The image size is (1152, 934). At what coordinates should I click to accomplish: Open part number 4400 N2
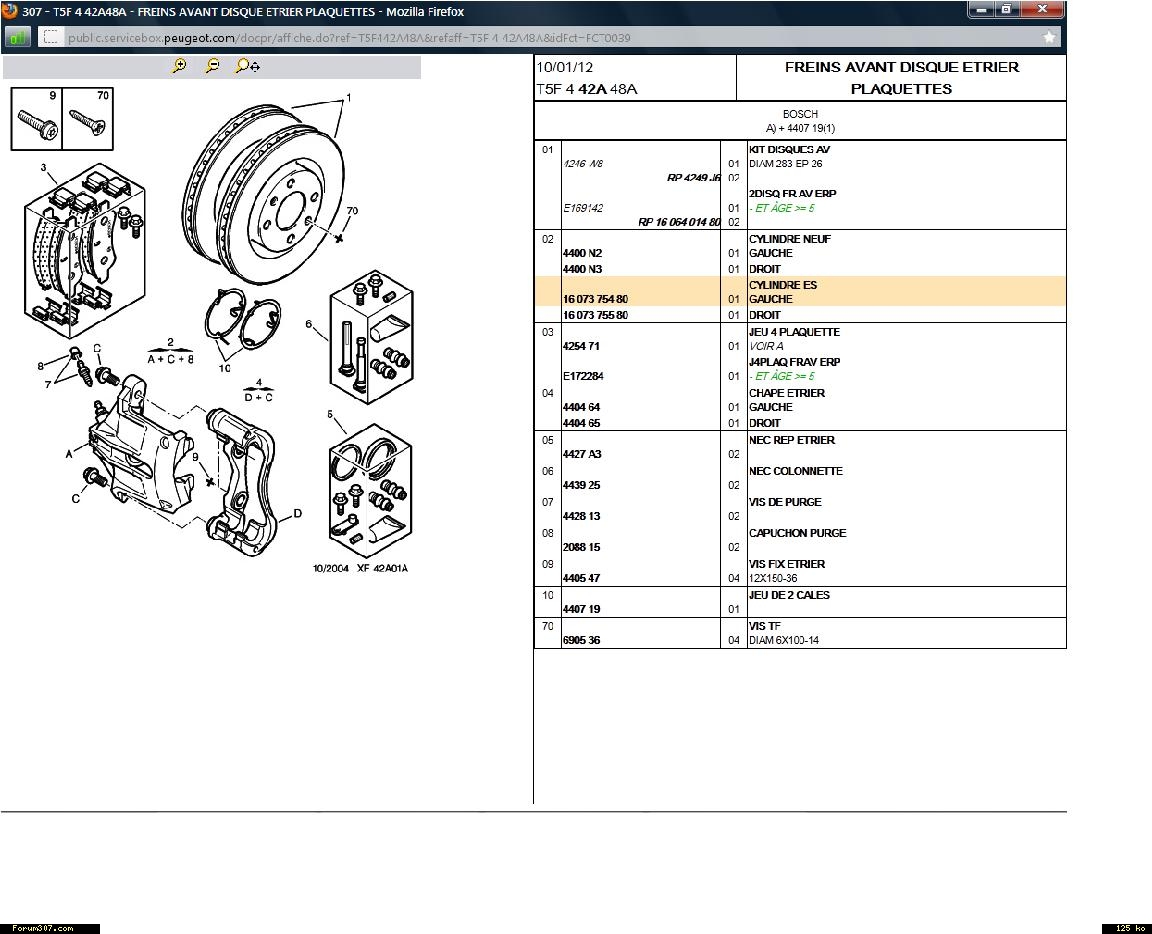(582, 254)
